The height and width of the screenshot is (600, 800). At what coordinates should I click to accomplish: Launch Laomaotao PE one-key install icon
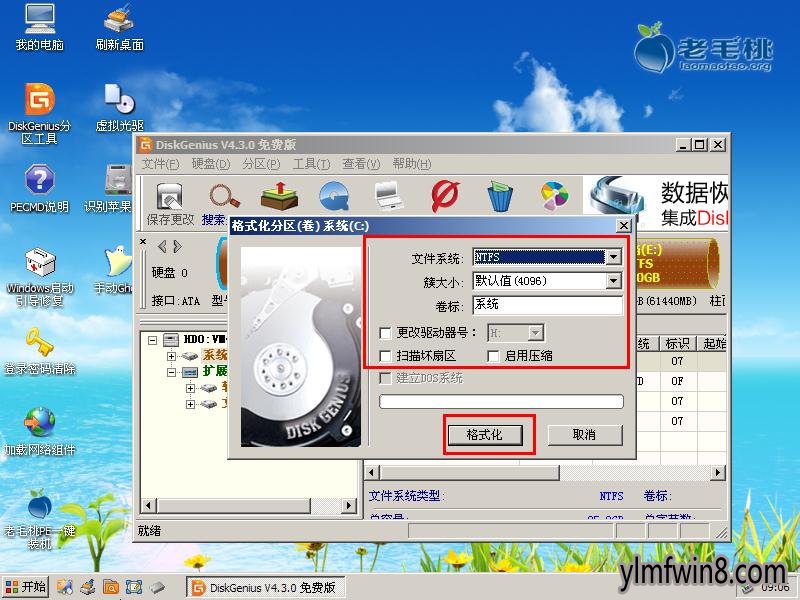pos(39,518)
